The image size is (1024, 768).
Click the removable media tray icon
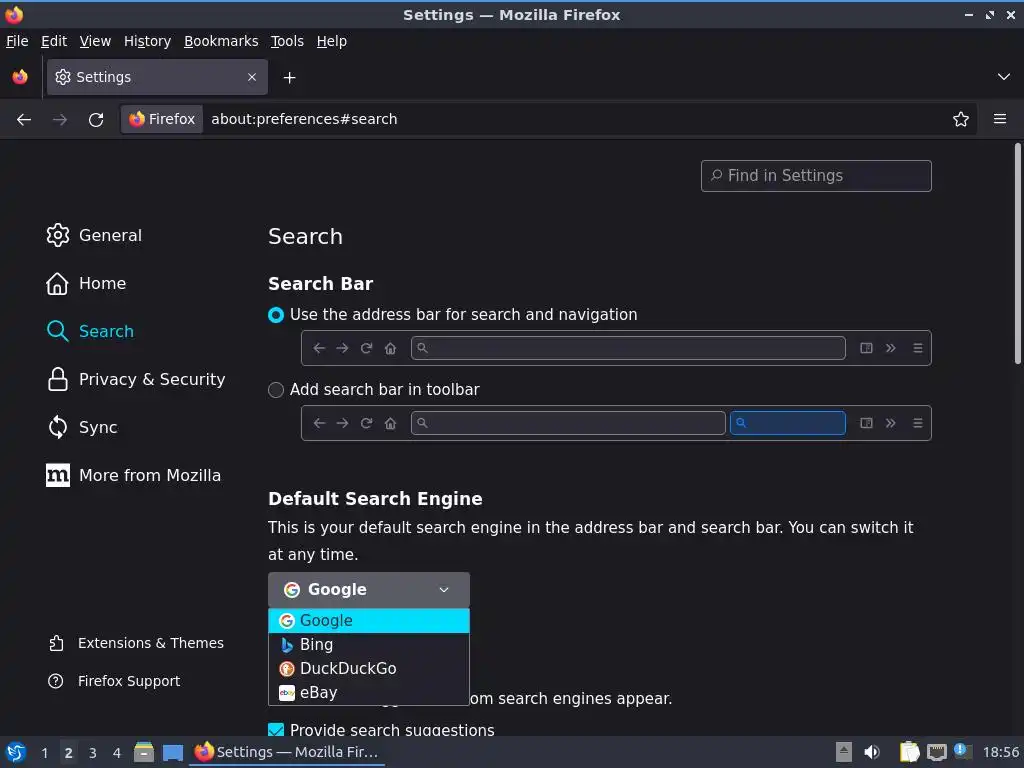click(844, 752)
